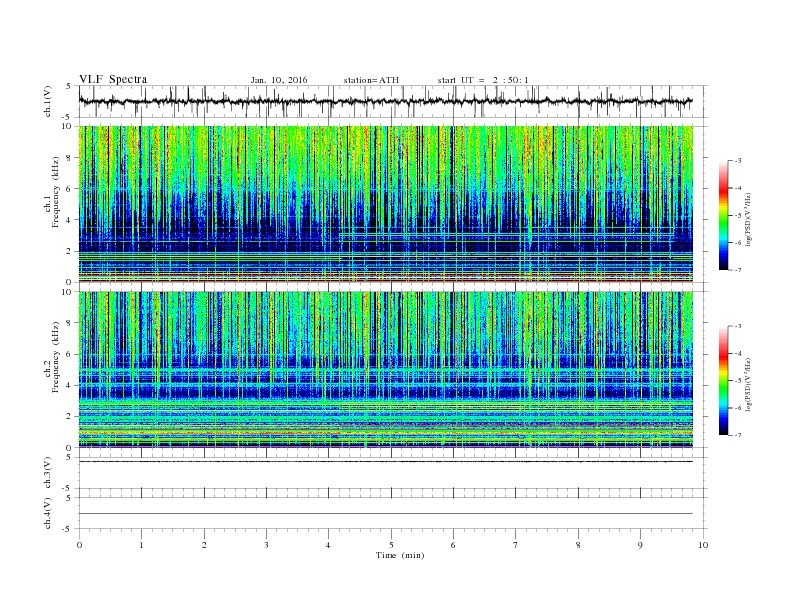This screenshot has width=792, height=612.
Task: Click the 'ch.3(V)' axis label
Action: [48, 473]
